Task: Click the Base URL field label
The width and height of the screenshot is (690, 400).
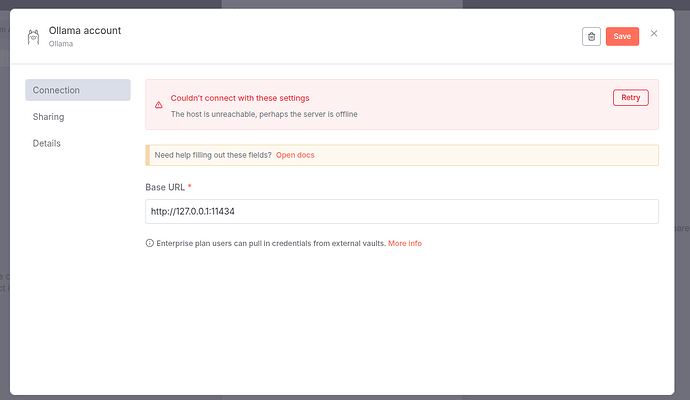Action: [166, 187]
